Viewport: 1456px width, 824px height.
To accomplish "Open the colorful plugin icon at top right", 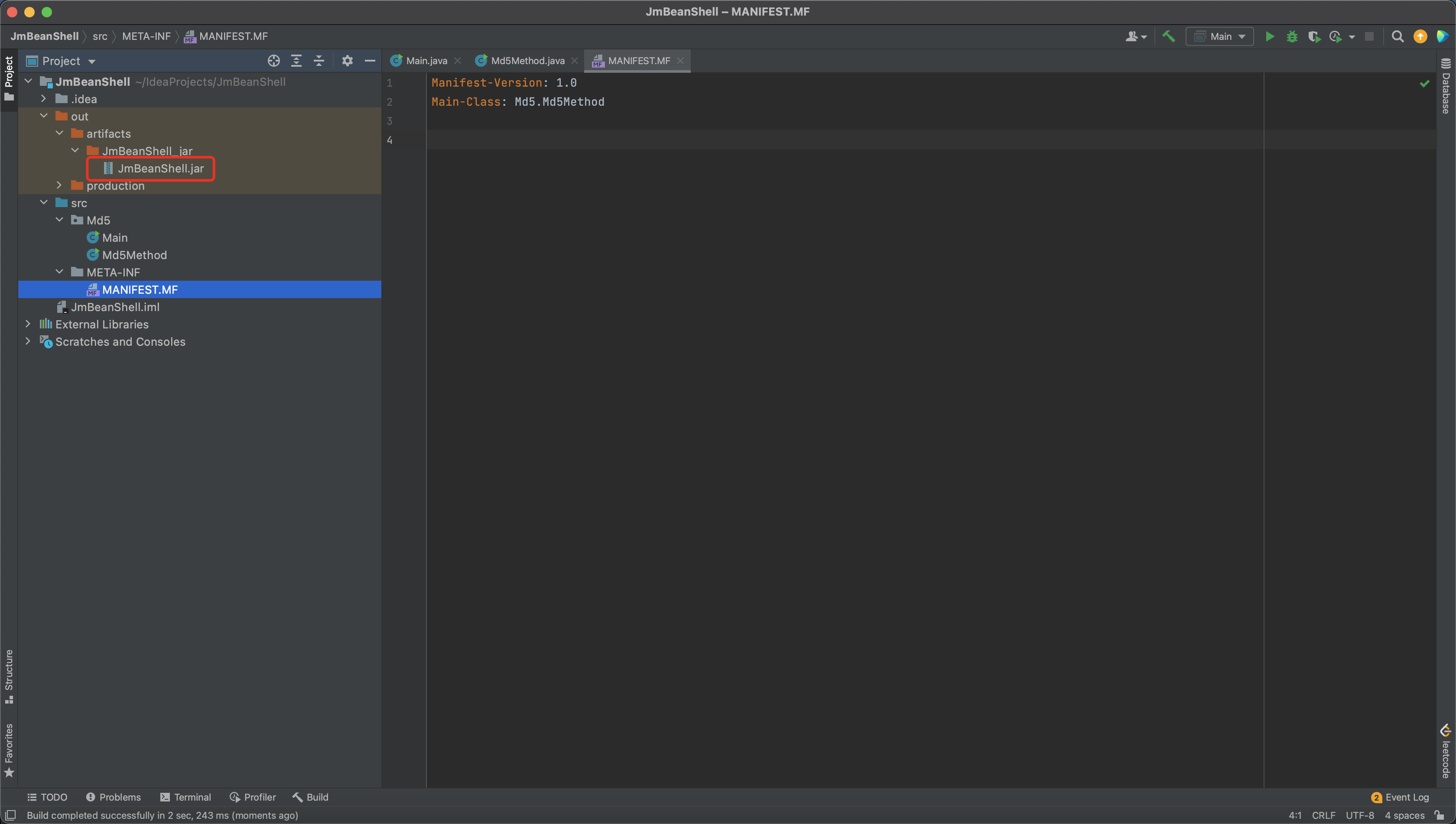I will coord(1443,36).
